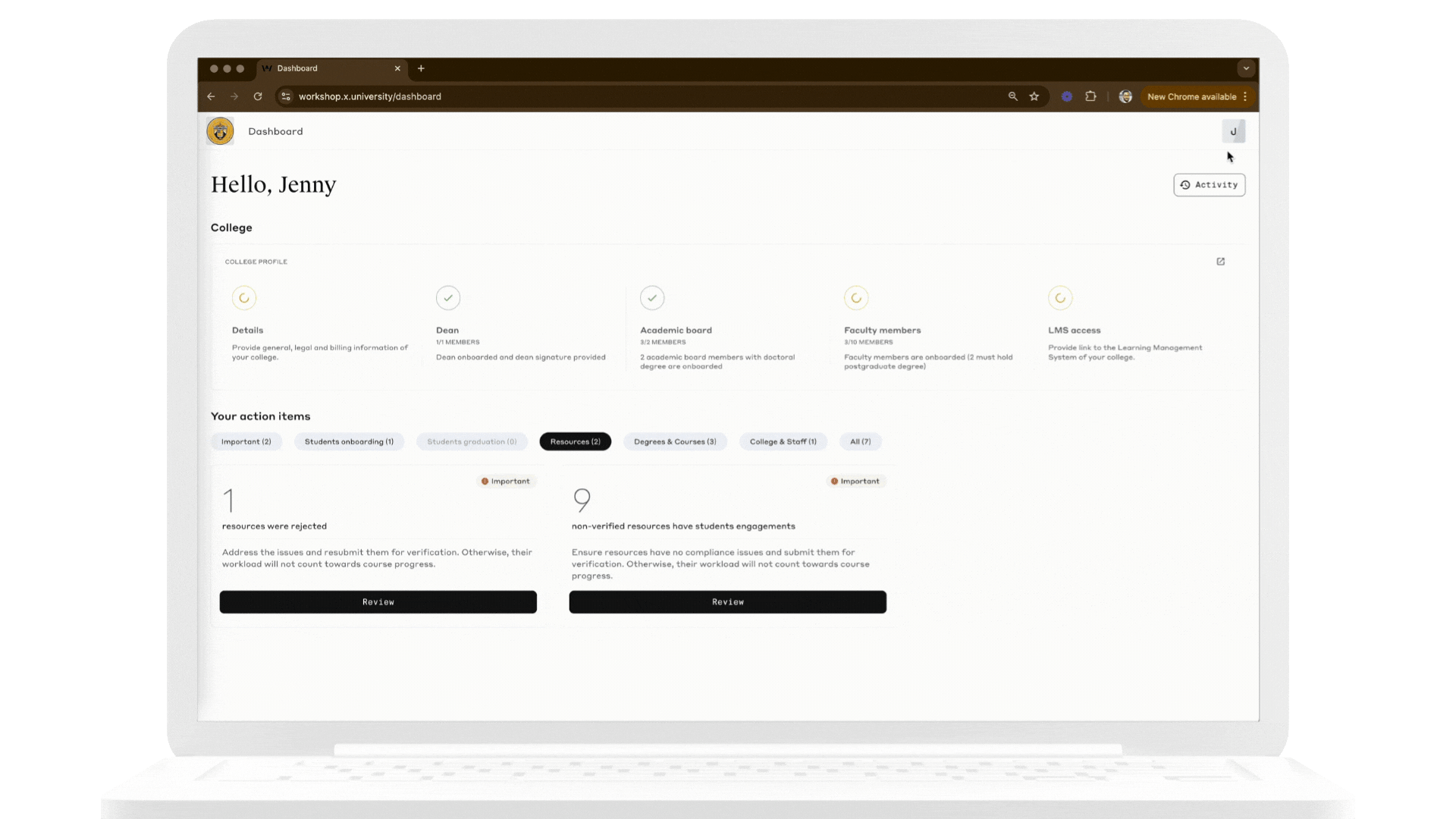This screenshot has height=819, width=1456.
Task: Open Faculty members profile step
Action: tap(931, 328)
